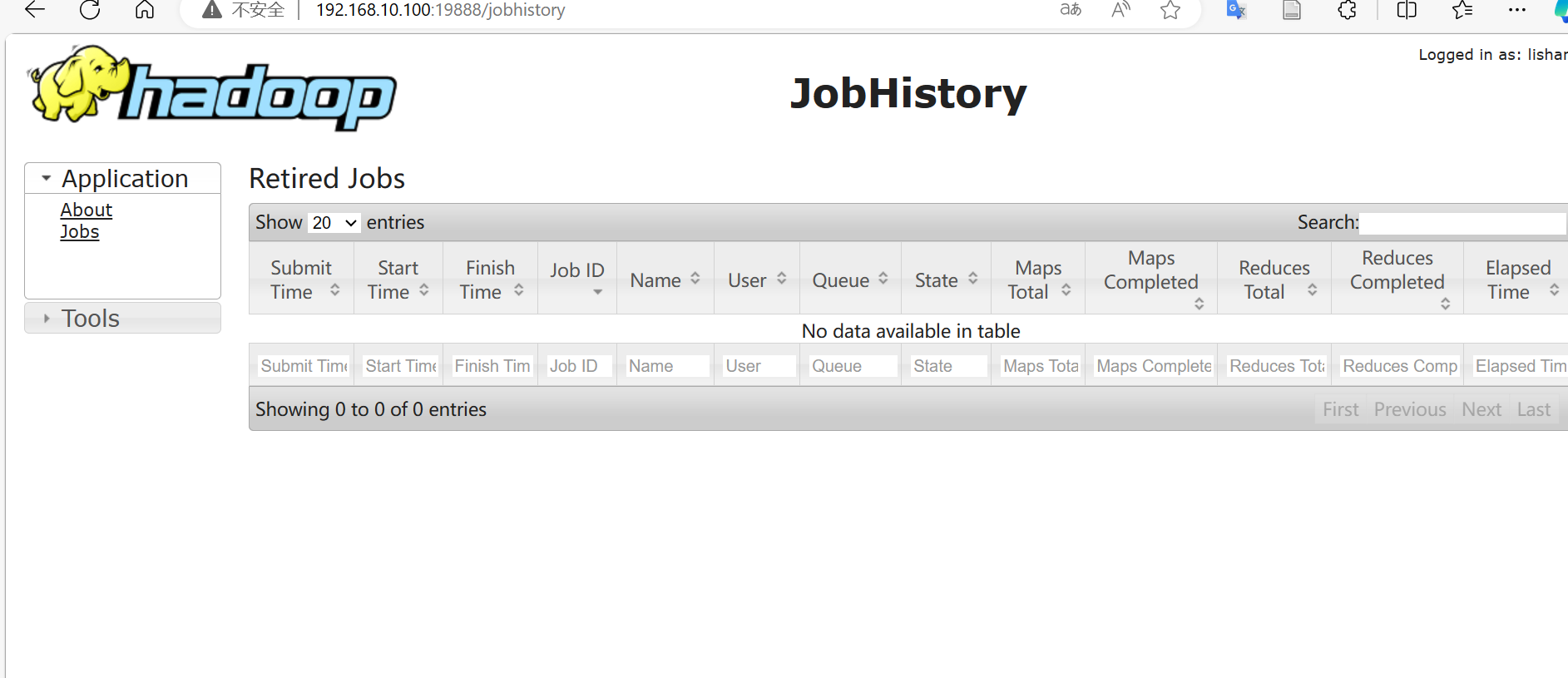Click 'No data available in table' text
This screenshot has height=678, width=1568.
[x=911, y=331]
